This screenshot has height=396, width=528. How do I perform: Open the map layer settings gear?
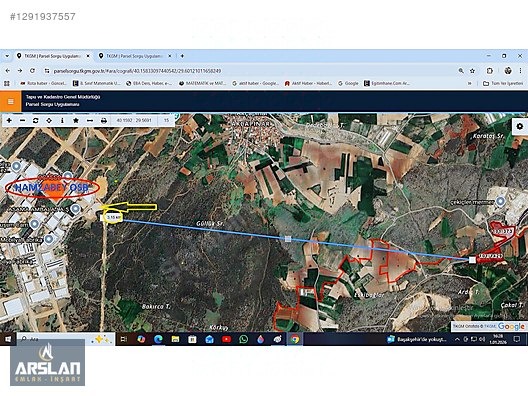[x=520, y=127]
